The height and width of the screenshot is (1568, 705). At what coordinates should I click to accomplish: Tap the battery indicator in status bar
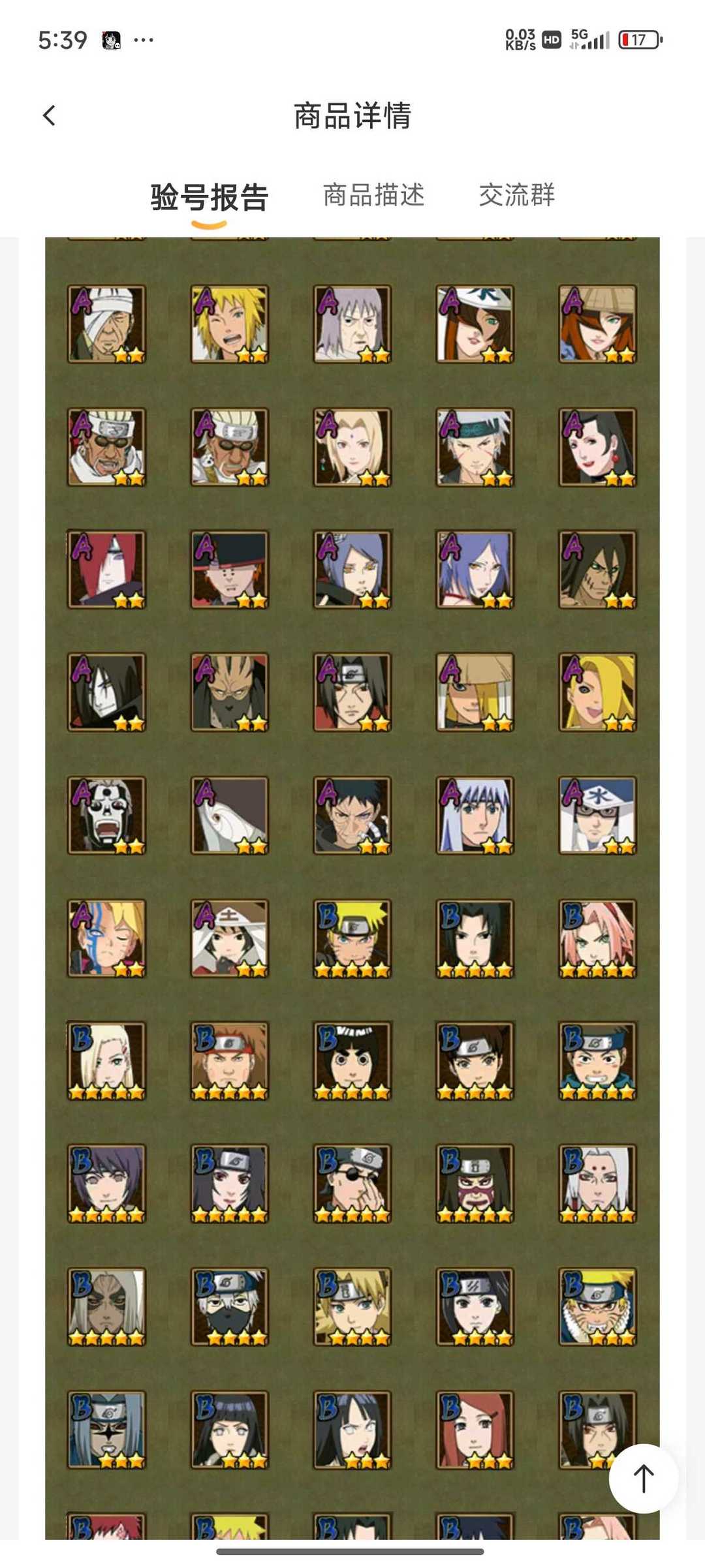pyautogui.click(x=640, y=40)
